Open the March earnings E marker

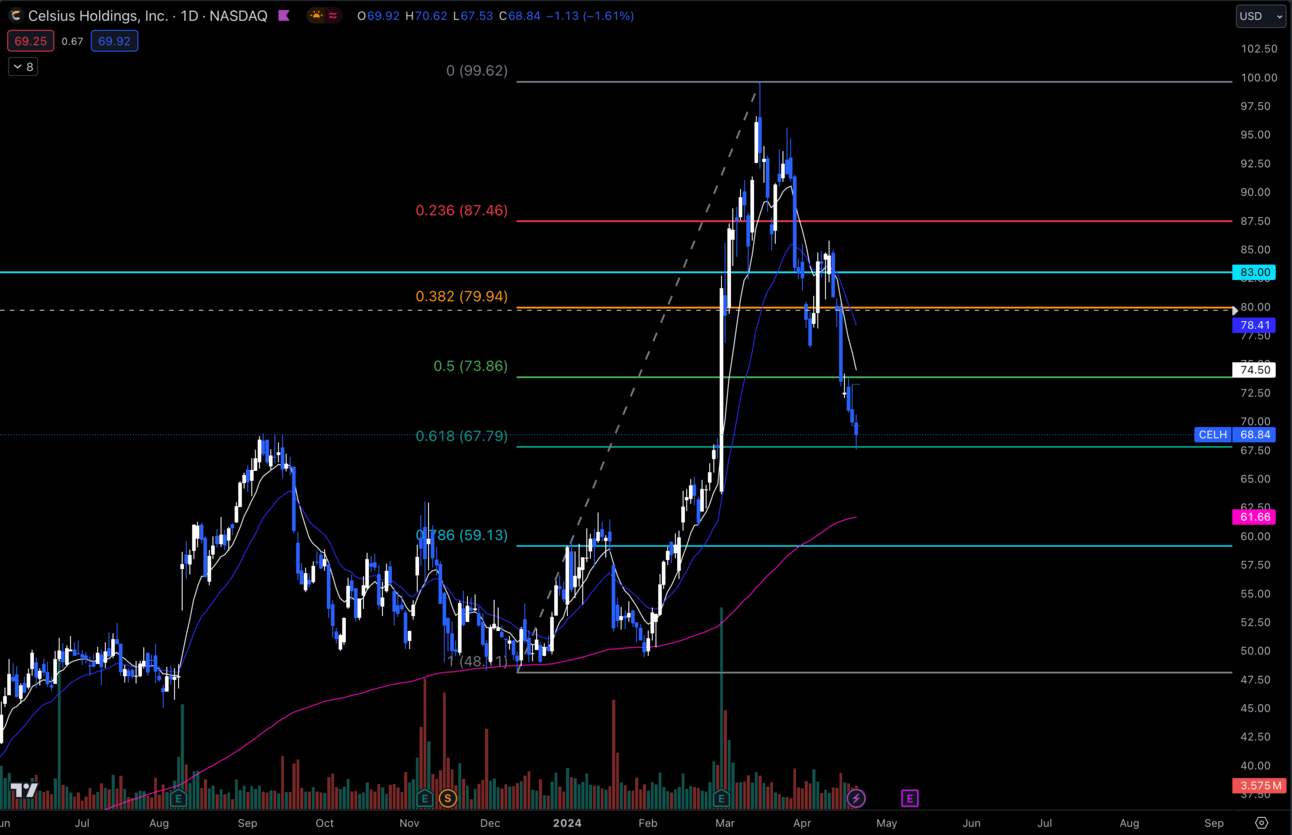tap(721, 798)
